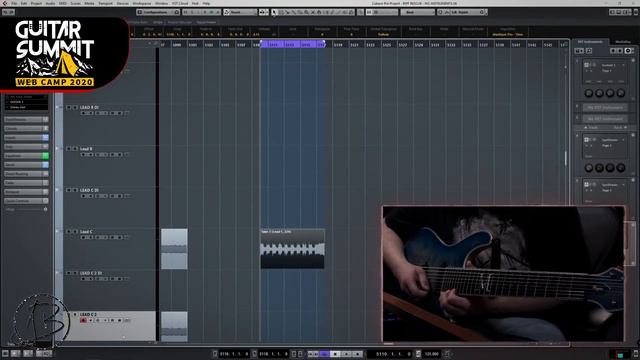Switch to the MediaBay tab
This screenshot has width=640, height=360.
click(x=623, y=42)
